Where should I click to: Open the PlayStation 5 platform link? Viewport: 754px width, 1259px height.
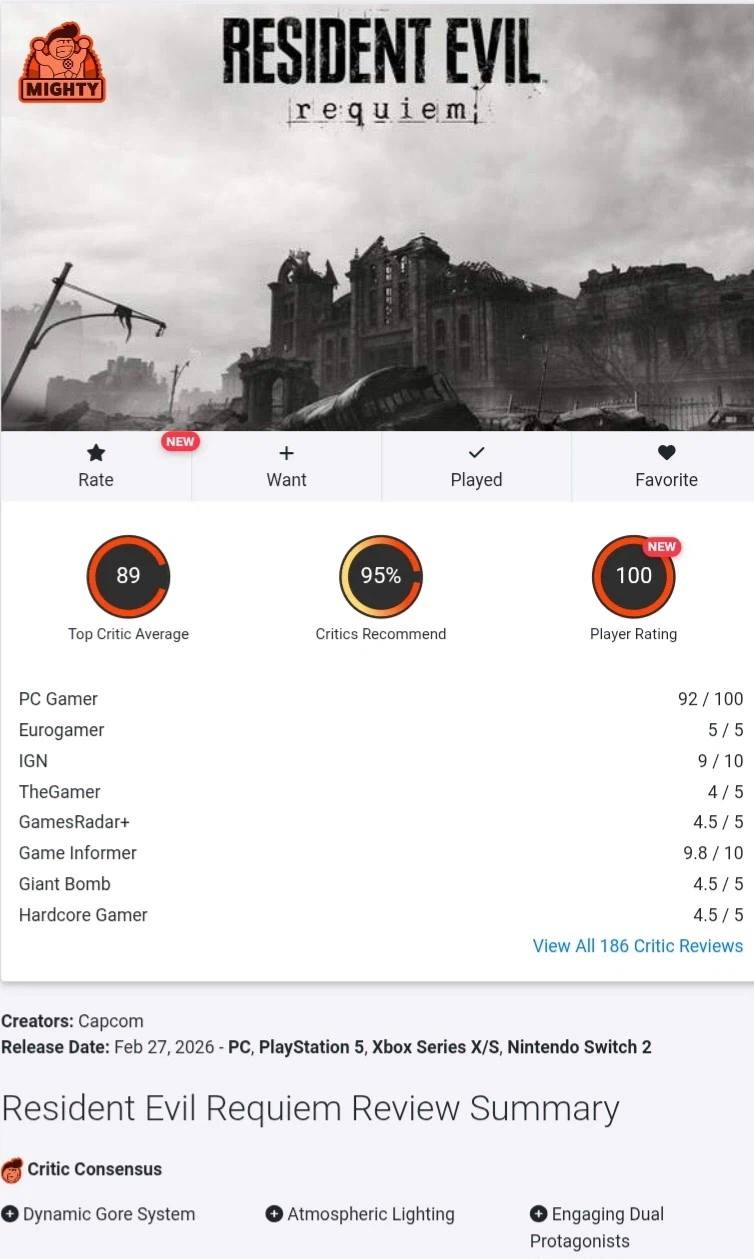click(x=311, y=1047)
